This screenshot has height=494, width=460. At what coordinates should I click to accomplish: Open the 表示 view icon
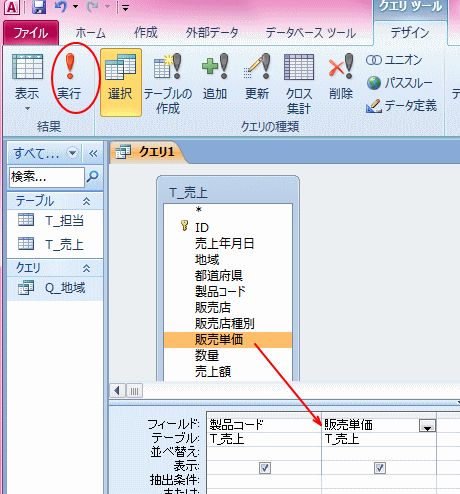coord(27,67)
